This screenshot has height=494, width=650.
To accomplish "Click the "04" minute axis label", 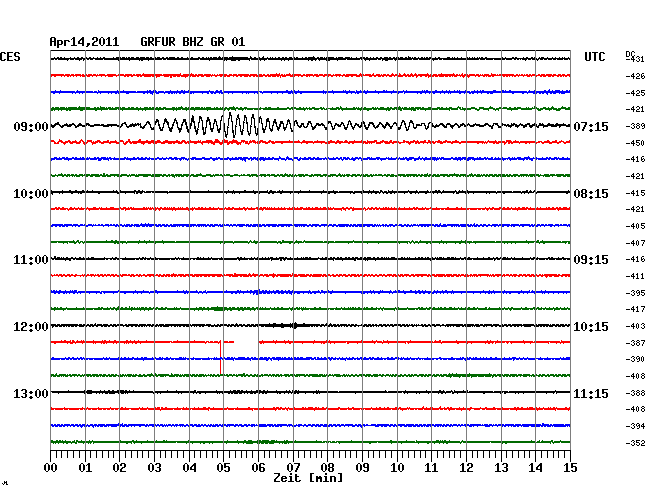I will point(189,467).
